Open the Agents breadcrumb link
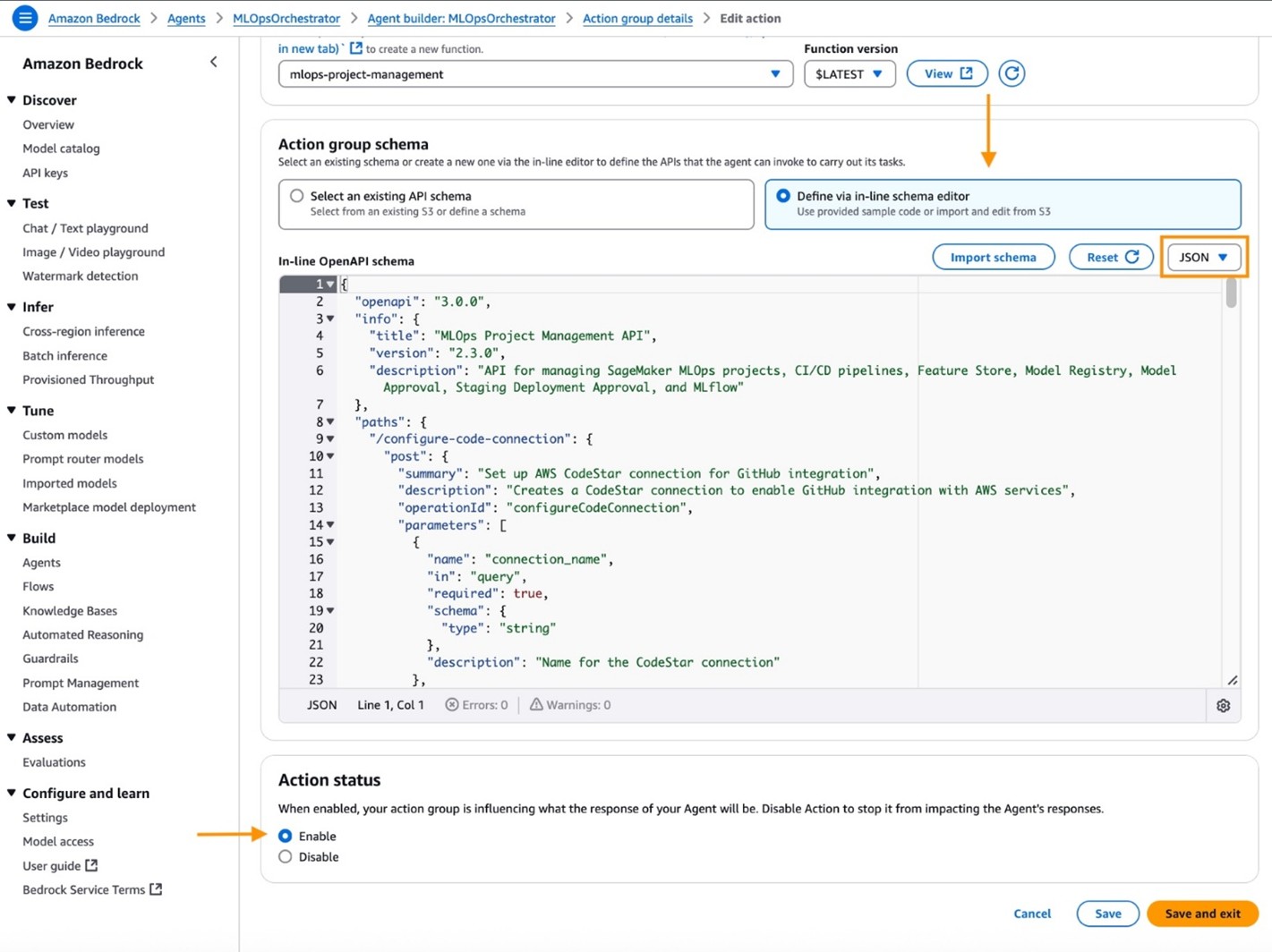The height and width of the screenshot is (952, 1272). coord(186,17)
